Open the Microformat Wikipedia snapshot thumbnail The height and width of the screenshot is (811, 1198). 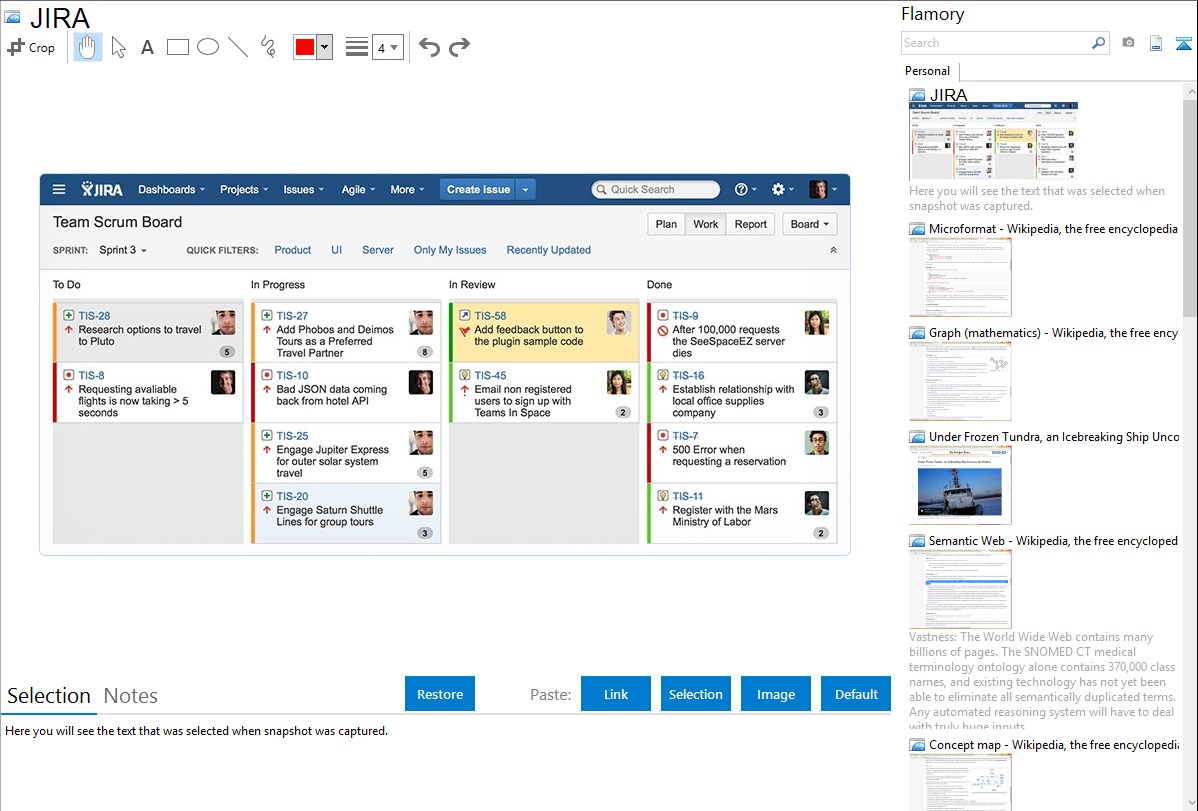(960, 277)
